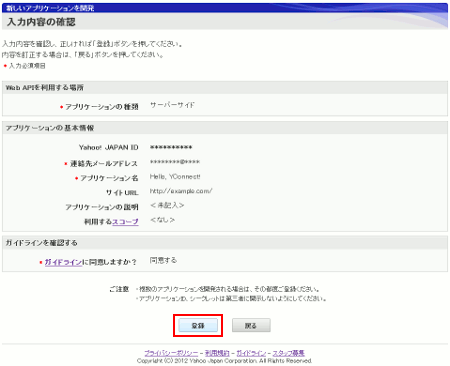This screenshot has height=366, width=450.
Task: Click the 新しいアプリケーションを開発 title bar text
Action: (x=50, y=8)
